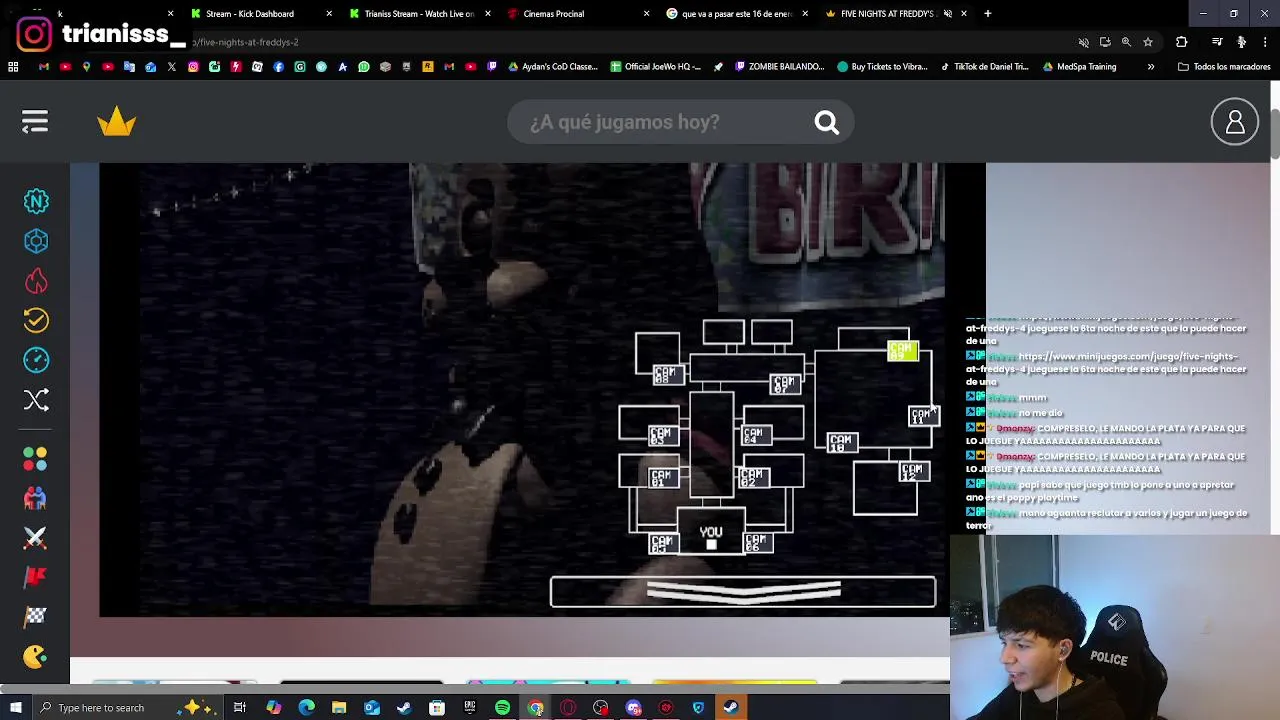Open the green 'N' new games sidebar icon
This screenshot has width=1280, height=720.
pyautogui.click(x=36, y=202)
